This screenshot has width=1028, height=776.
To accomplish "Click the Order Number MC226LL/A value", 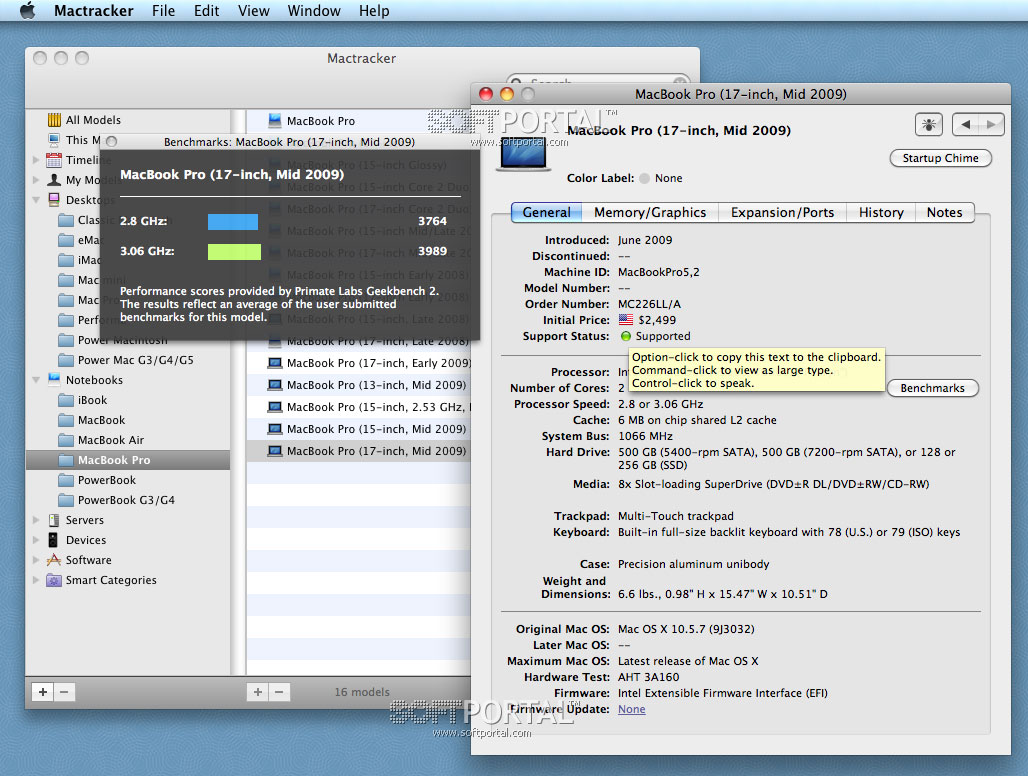I will point(649,304).
